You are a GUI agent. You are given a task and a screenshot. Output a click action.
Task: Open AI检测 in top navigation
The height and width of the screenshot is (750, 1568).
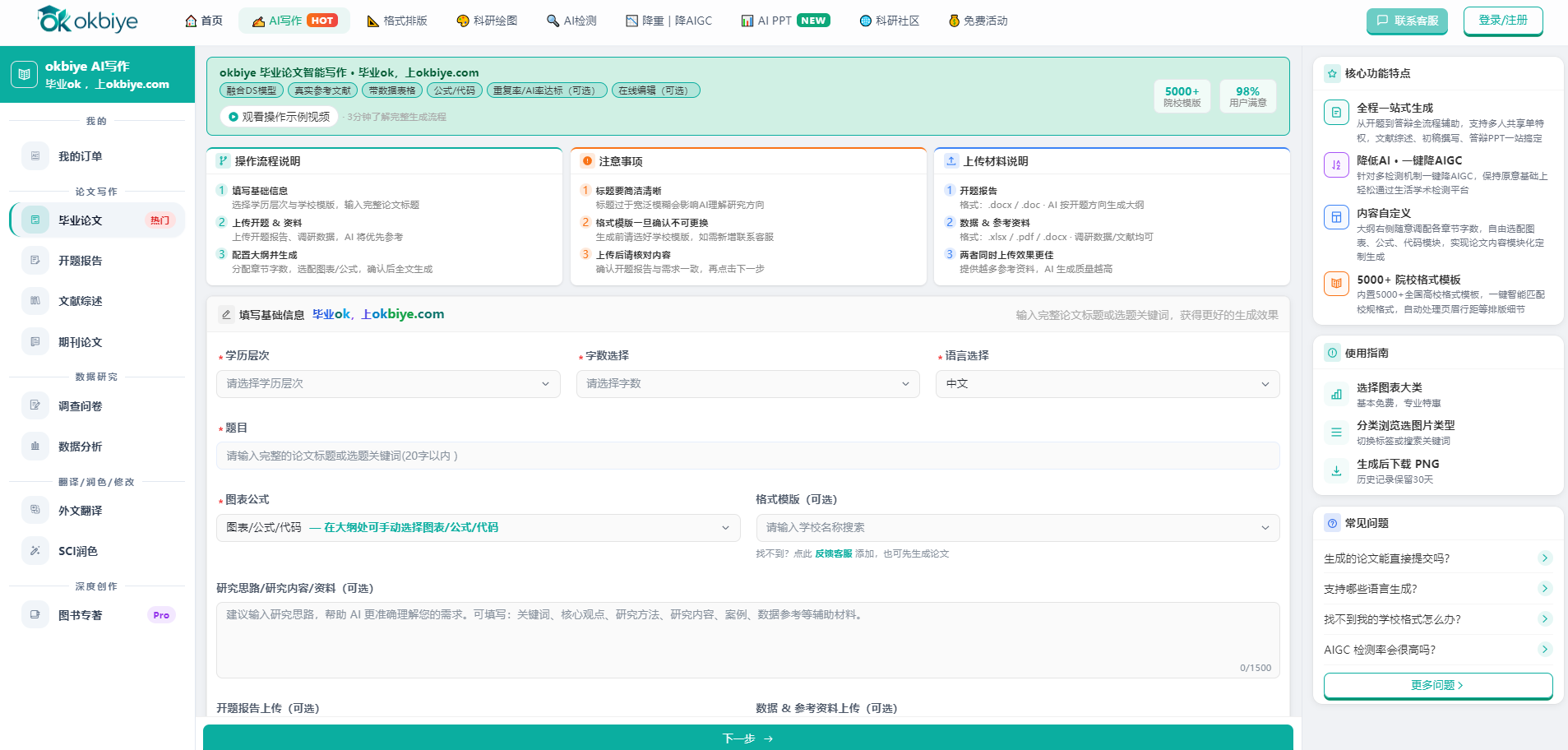pos(571,21)
